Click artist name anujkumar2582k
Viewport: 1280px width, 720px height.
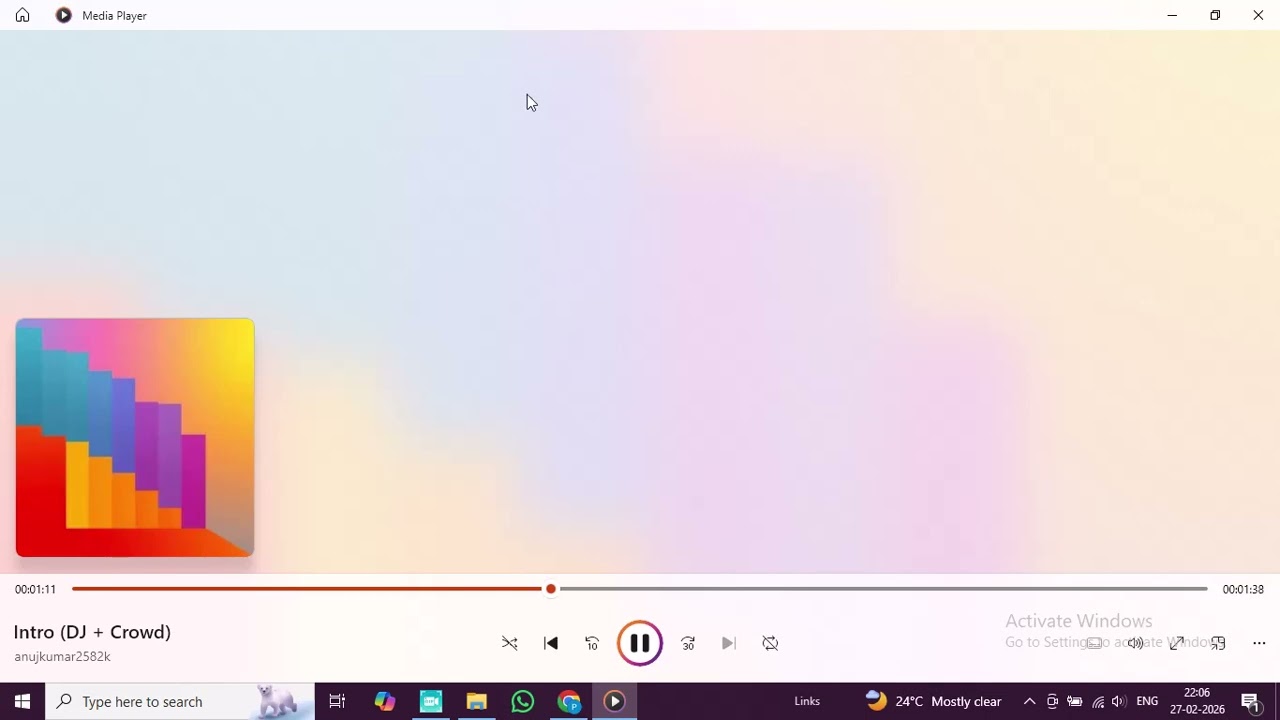tap(62, 657)
